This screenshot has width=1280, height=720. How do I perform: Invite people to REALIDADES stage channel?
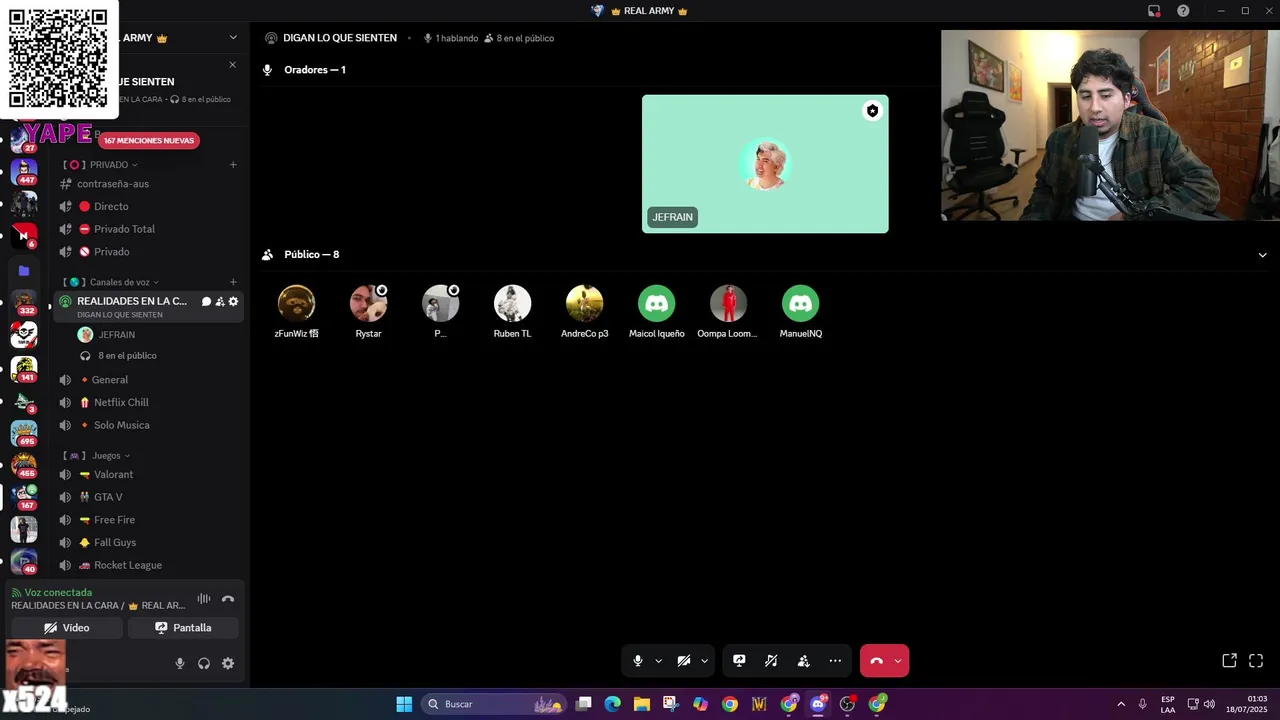(220, 301)
